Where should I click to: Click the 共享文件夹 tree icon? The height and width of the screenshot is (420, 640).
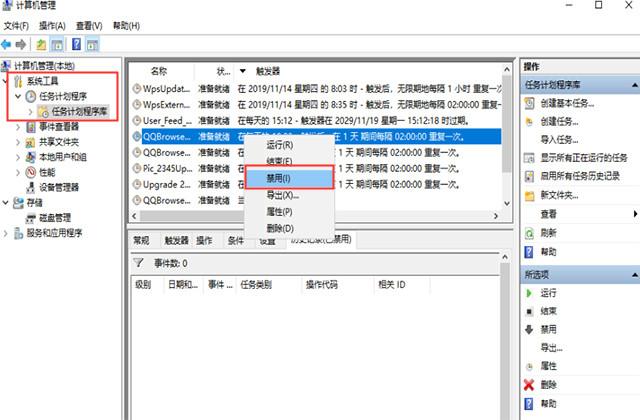click(31, 142)
